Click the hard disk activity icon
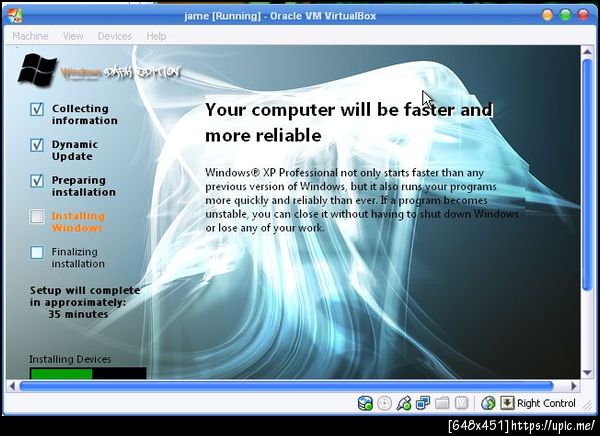 coord(365,403)
